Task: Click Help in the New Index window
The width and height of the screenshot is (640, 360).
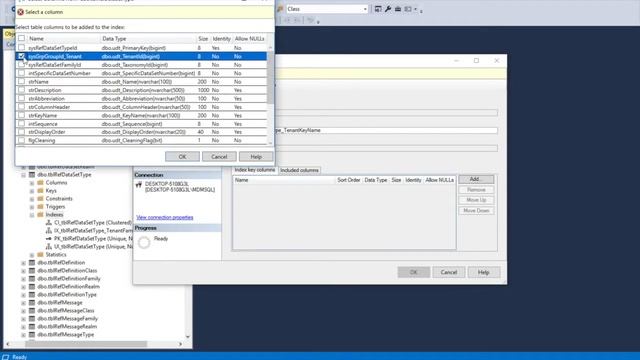Action: pos(484,272)
